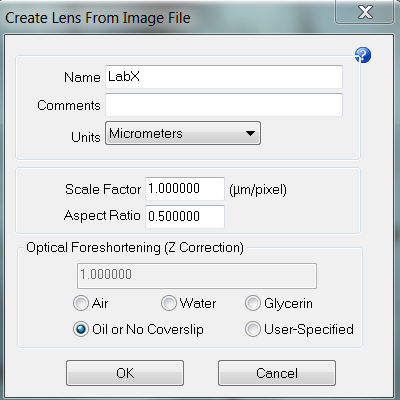The width and height of the screenshot is (400, 400).
Task: Click the Optical Foreshortening group label
Action: click(x=135, y=248)
